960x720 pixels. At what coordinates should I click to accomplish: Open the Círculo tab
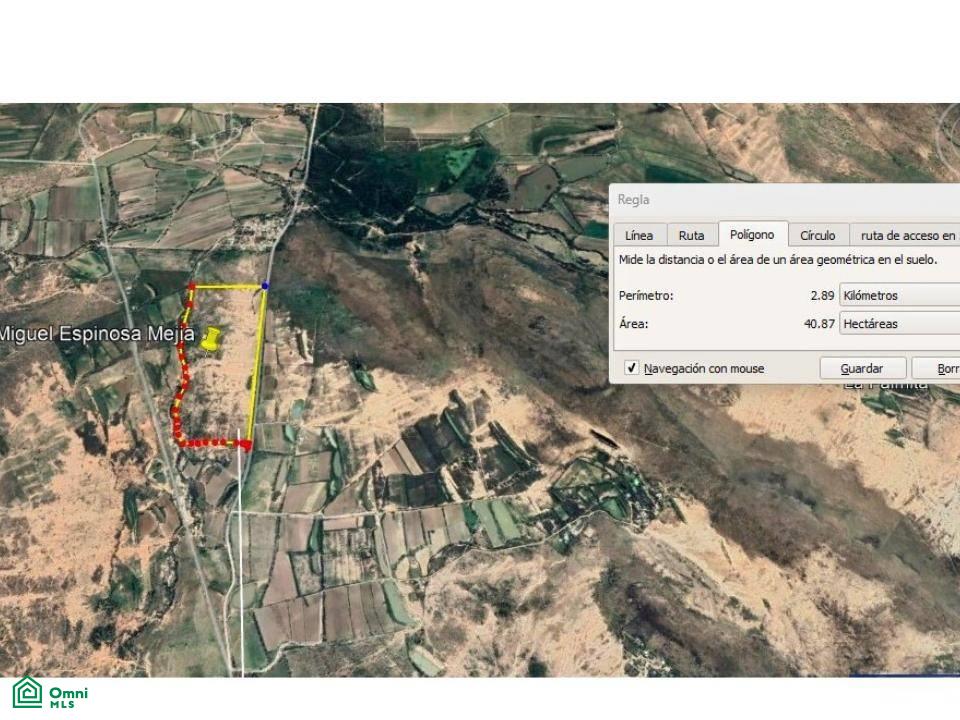pos(817,235)
